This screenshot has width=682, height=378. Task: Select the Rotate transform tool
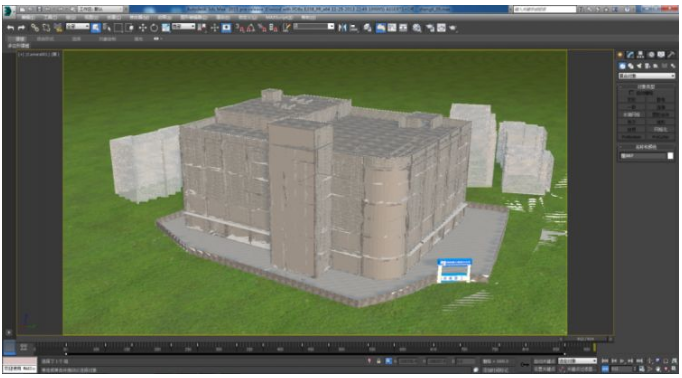(154, 28)
